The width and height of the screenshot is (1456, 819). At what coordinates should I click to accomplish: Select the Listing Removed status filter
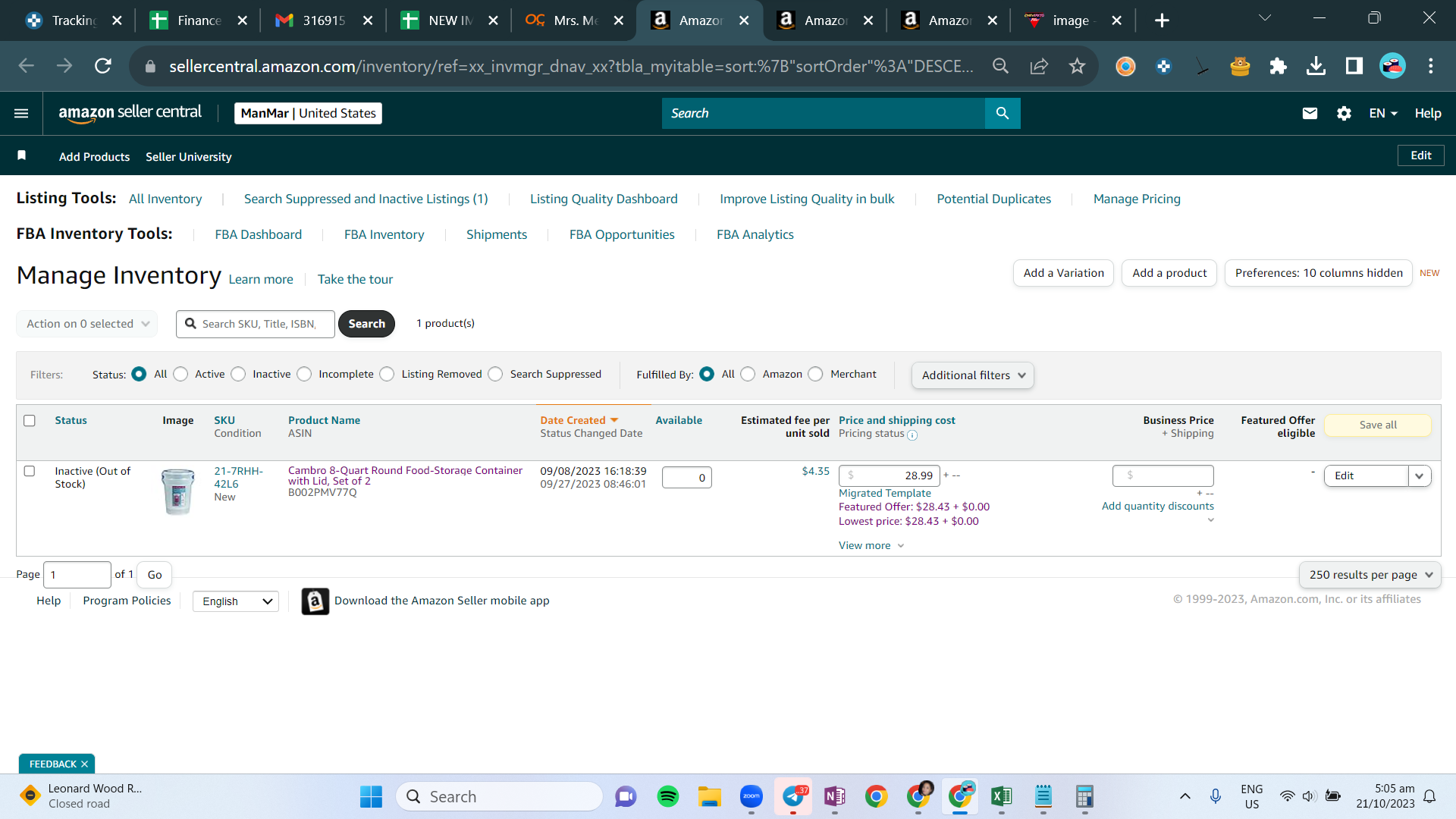point(387,374)
